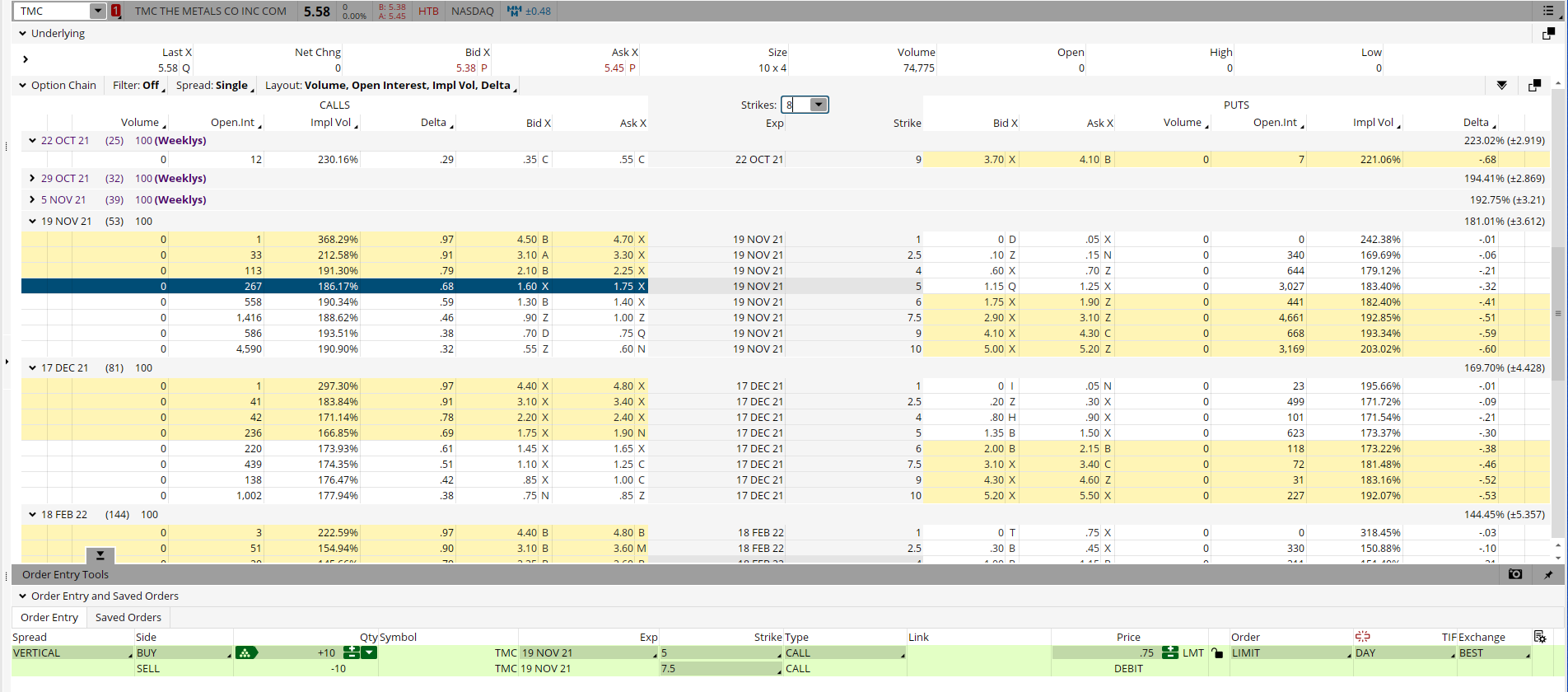The height and width of the screenshot is (692, 1568).
Task: Open the Strikes count dropdown
Action: [x=818, y=105]
